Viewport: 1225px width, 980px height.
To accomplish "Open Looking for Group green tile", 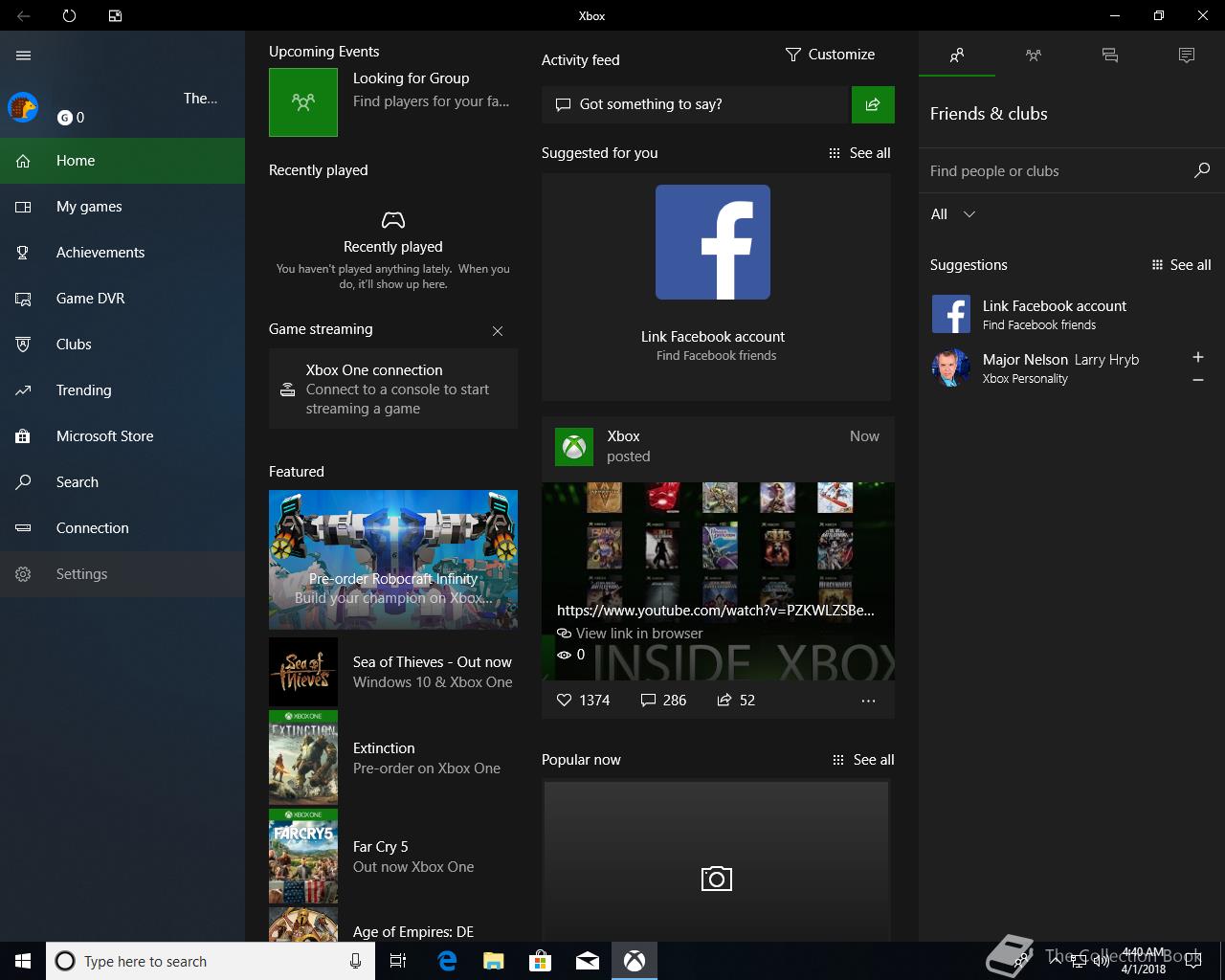I will pos(303,102).
